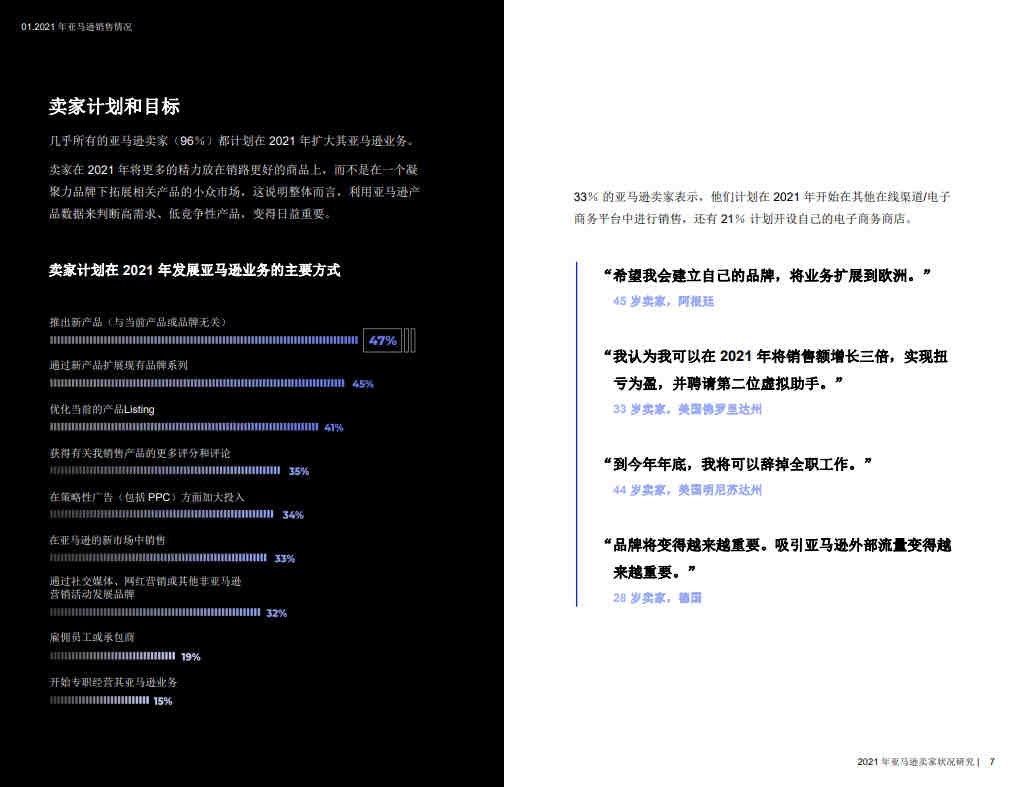Click the label '推出新产品（与当前产品或品牌无关）'
The height and width of the screenshot is (787, 1024).
(138, 322)
